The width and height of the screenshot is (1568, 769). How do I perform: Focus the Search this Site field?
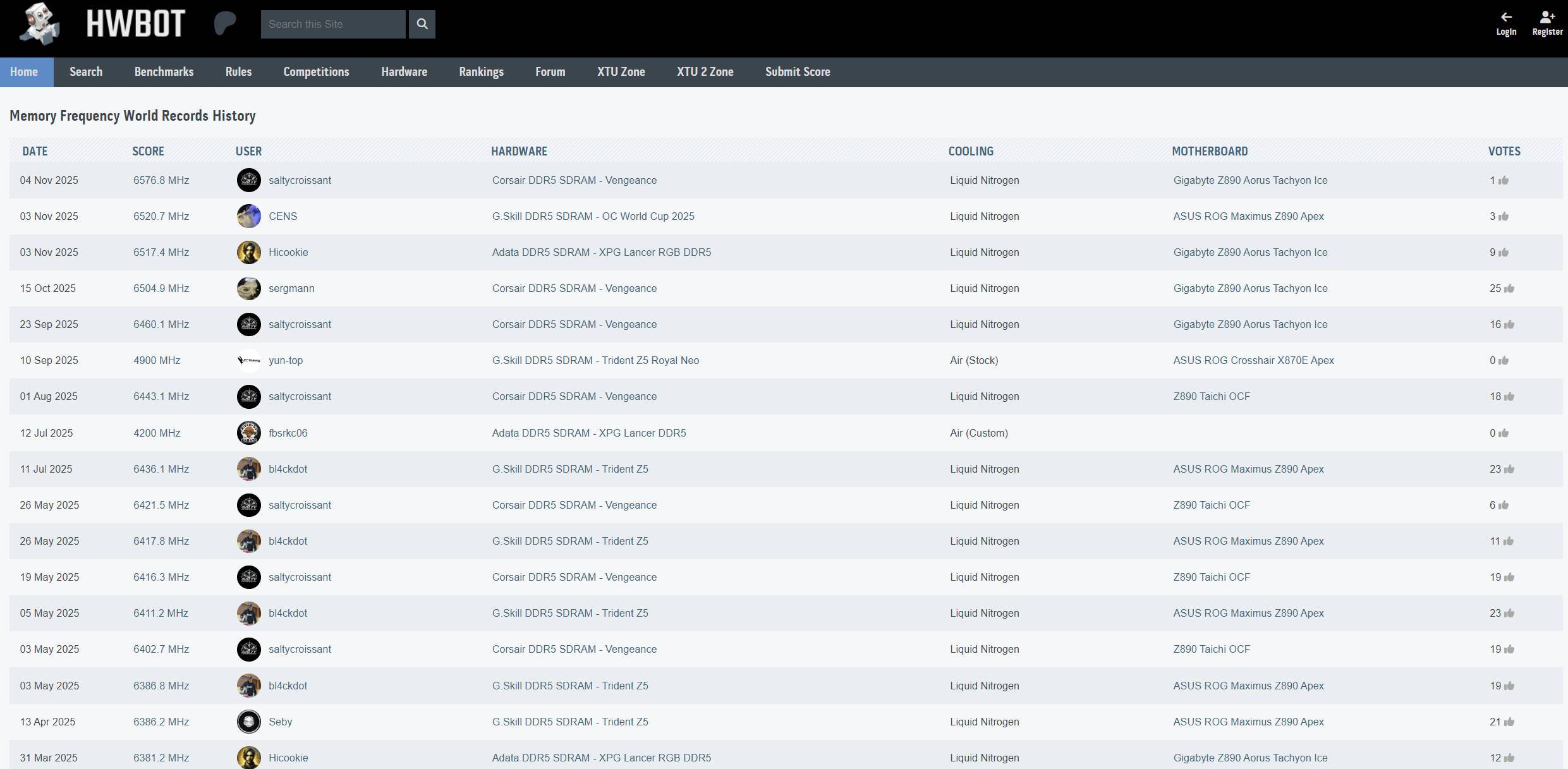(333, 24)
